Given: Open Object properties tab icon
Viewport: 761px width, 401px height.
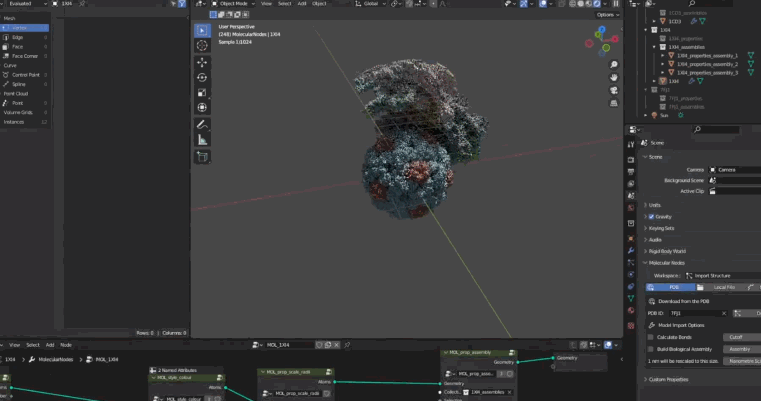Looking at the screenshot, I should click(x=630, y=239).
